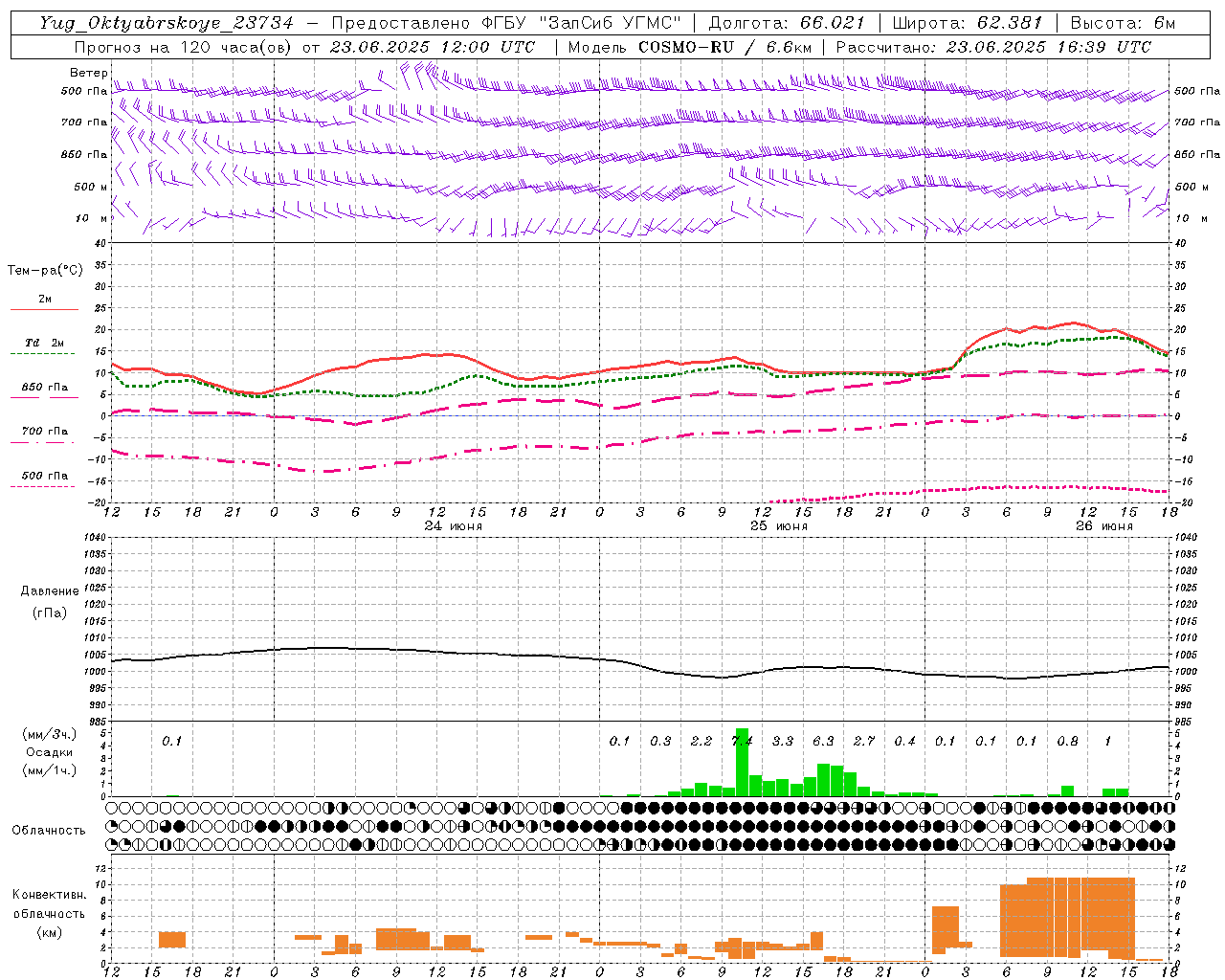Click the (мм/3ч.) precipitation unit label
The width and height of the screenshot is (1225, 980).
click(x=50, y=734)
